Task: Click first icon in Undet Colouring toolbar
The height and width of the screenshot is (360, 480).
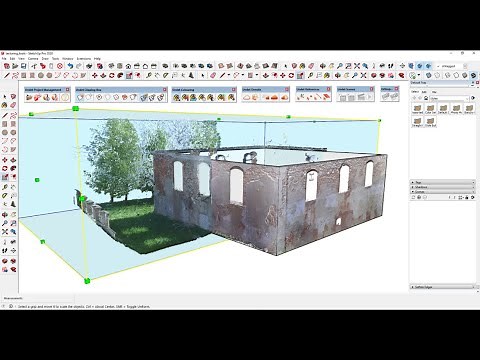Action: (x=177, y=97)
